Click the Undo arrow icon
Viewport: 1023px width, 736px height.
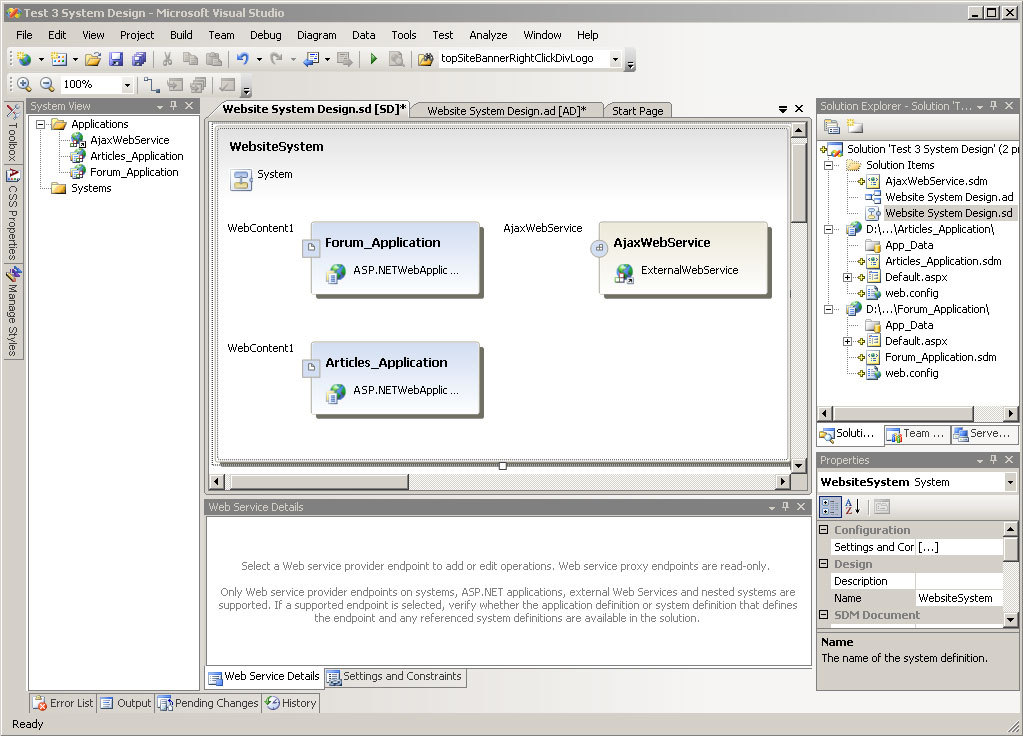click(243, 59)
